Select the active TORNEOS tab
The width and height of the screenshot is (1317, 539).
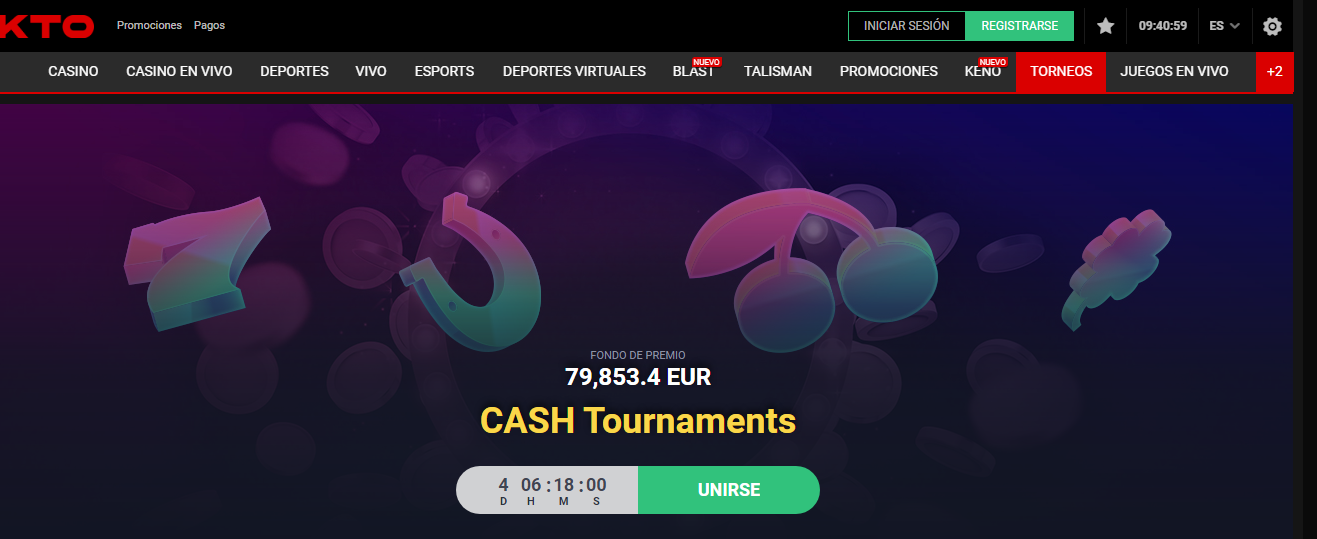point(1061,72)
